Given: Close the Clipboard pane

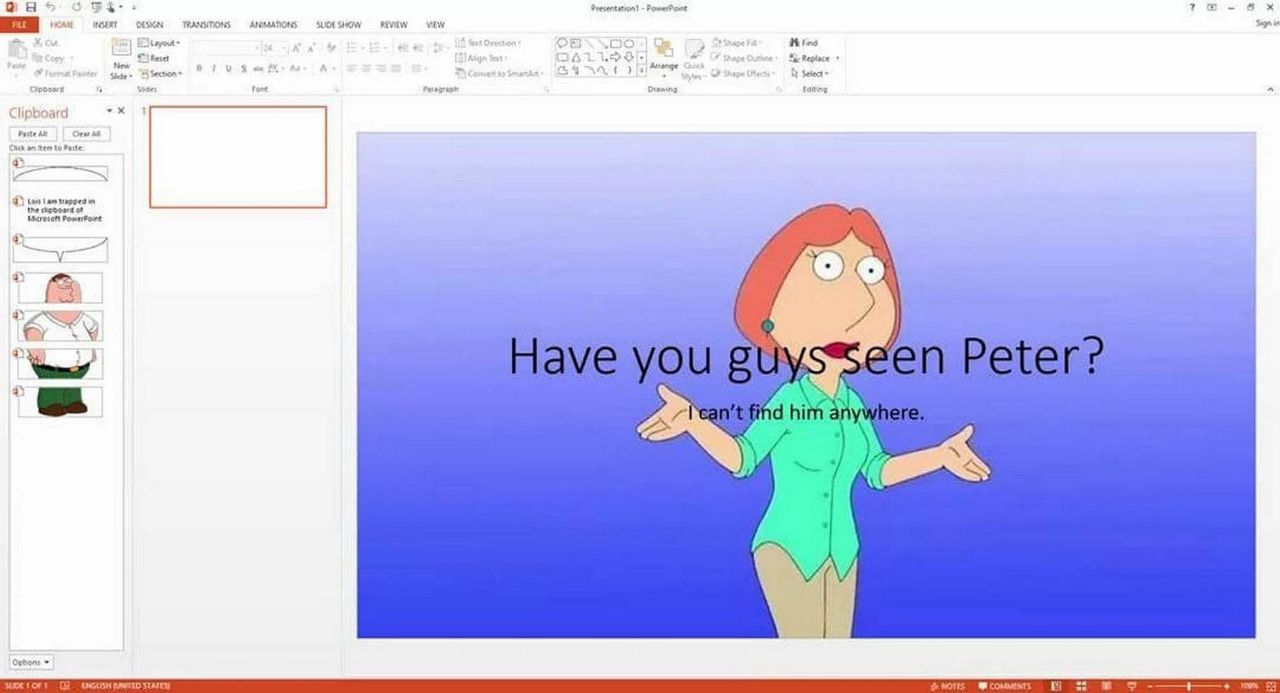Looking at the screenshot, I should click(x=121, y=111).
